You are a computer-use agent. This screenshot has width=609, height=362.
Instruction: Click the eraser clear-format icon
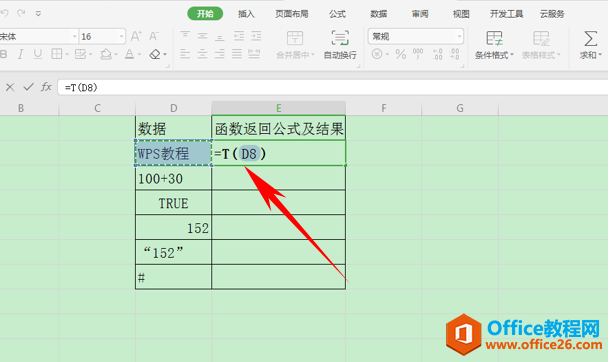pyautogui.click(x=155, y=54)
